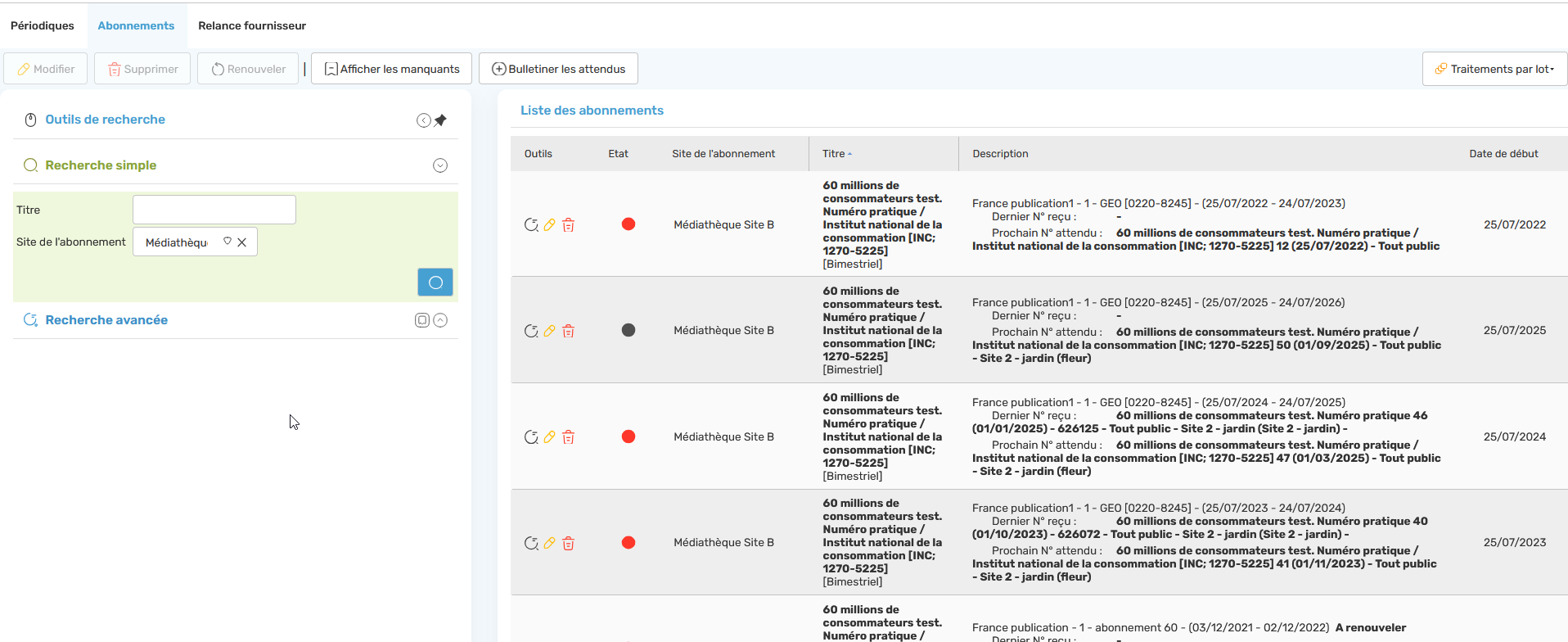
Task: Click the Date de début column header
Action: coord(1503,154)
